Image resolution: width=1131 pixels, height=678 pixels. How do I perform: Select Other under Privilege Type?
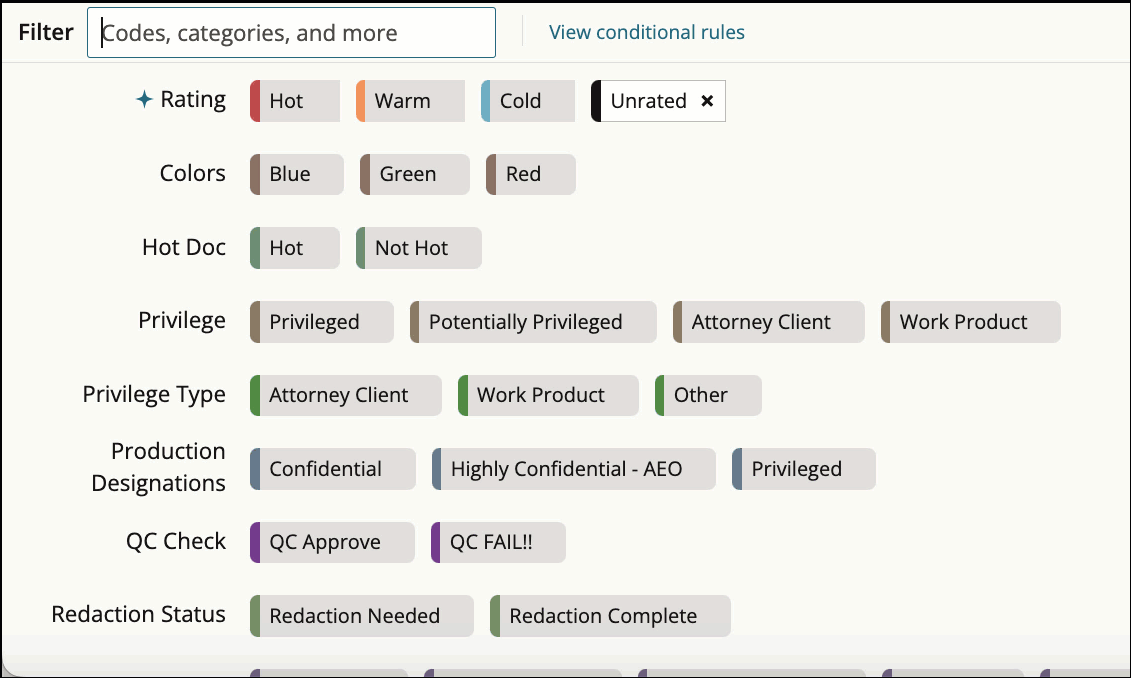tap(708, 395)
